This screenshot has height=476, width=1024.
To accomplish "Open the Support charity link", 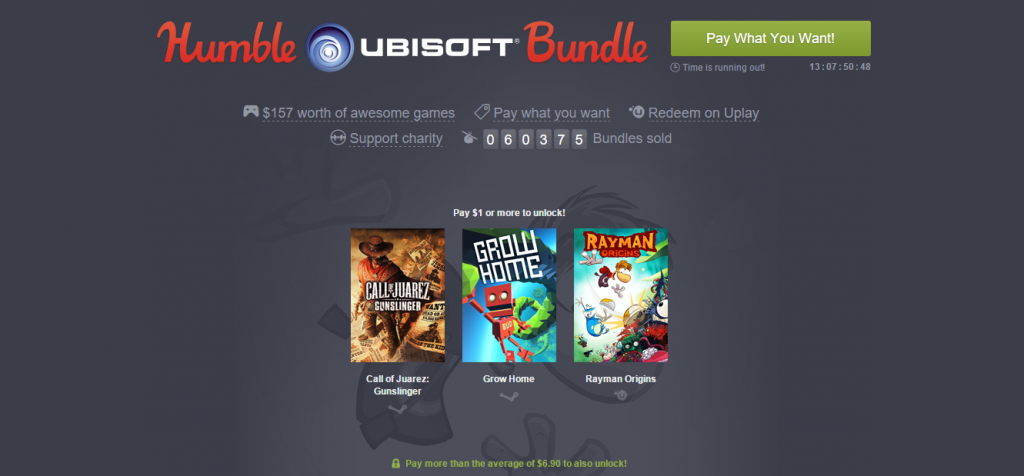I will coord(396,138).
